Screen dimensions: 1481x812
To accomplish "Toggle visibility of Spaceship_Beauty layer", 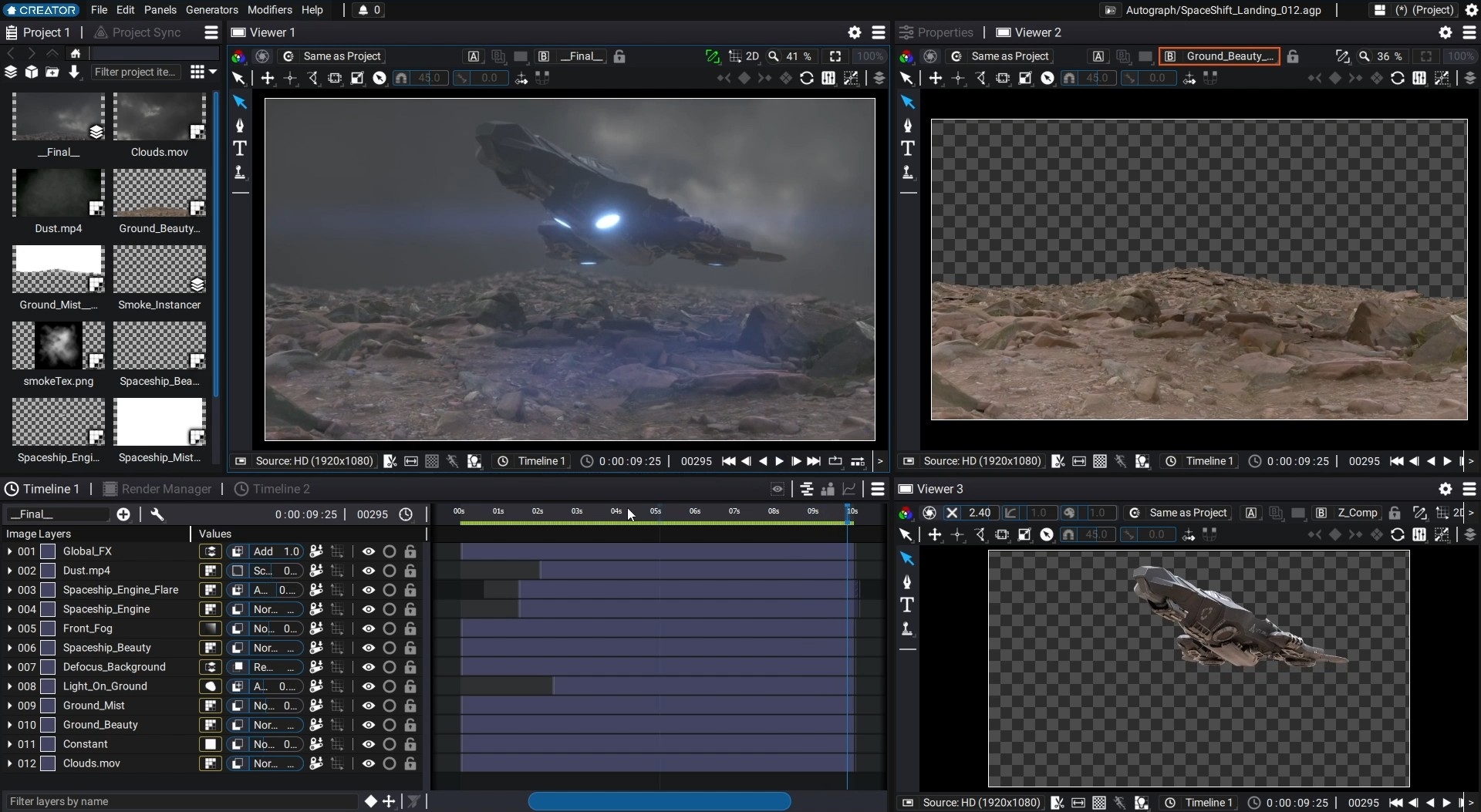I will pos(369,648).
